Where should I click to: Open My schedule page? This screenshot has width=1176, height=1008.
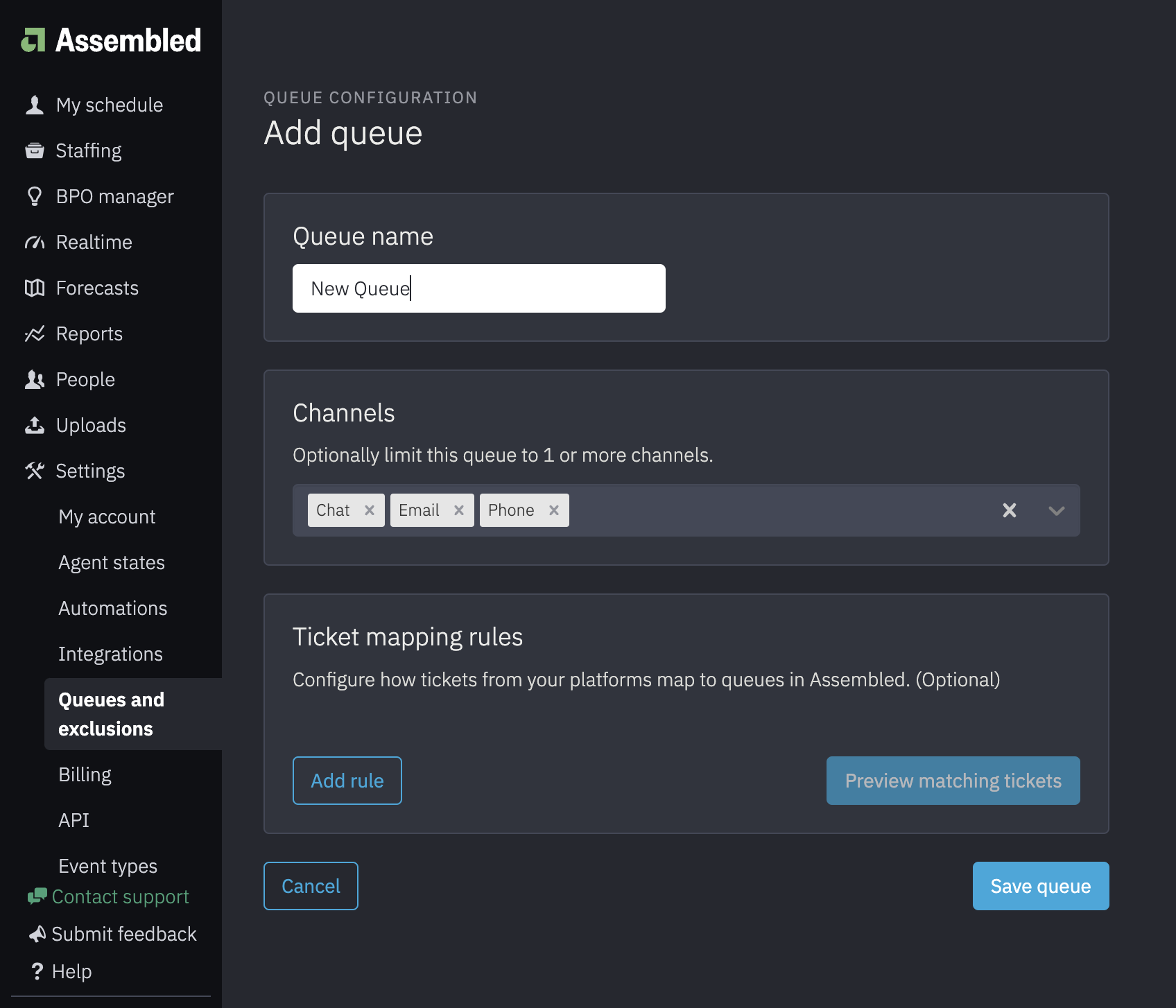pos(110,105)
